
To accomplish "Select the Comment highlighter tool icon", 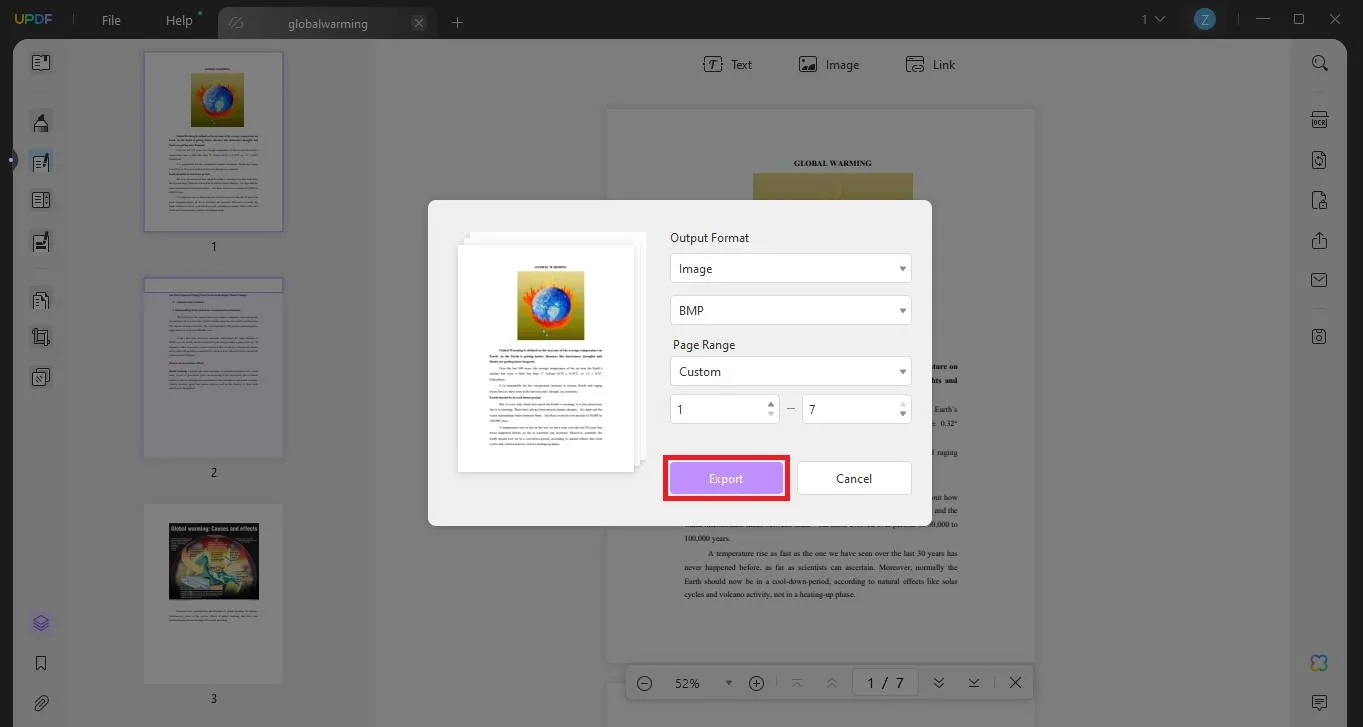I will point(41,122).
